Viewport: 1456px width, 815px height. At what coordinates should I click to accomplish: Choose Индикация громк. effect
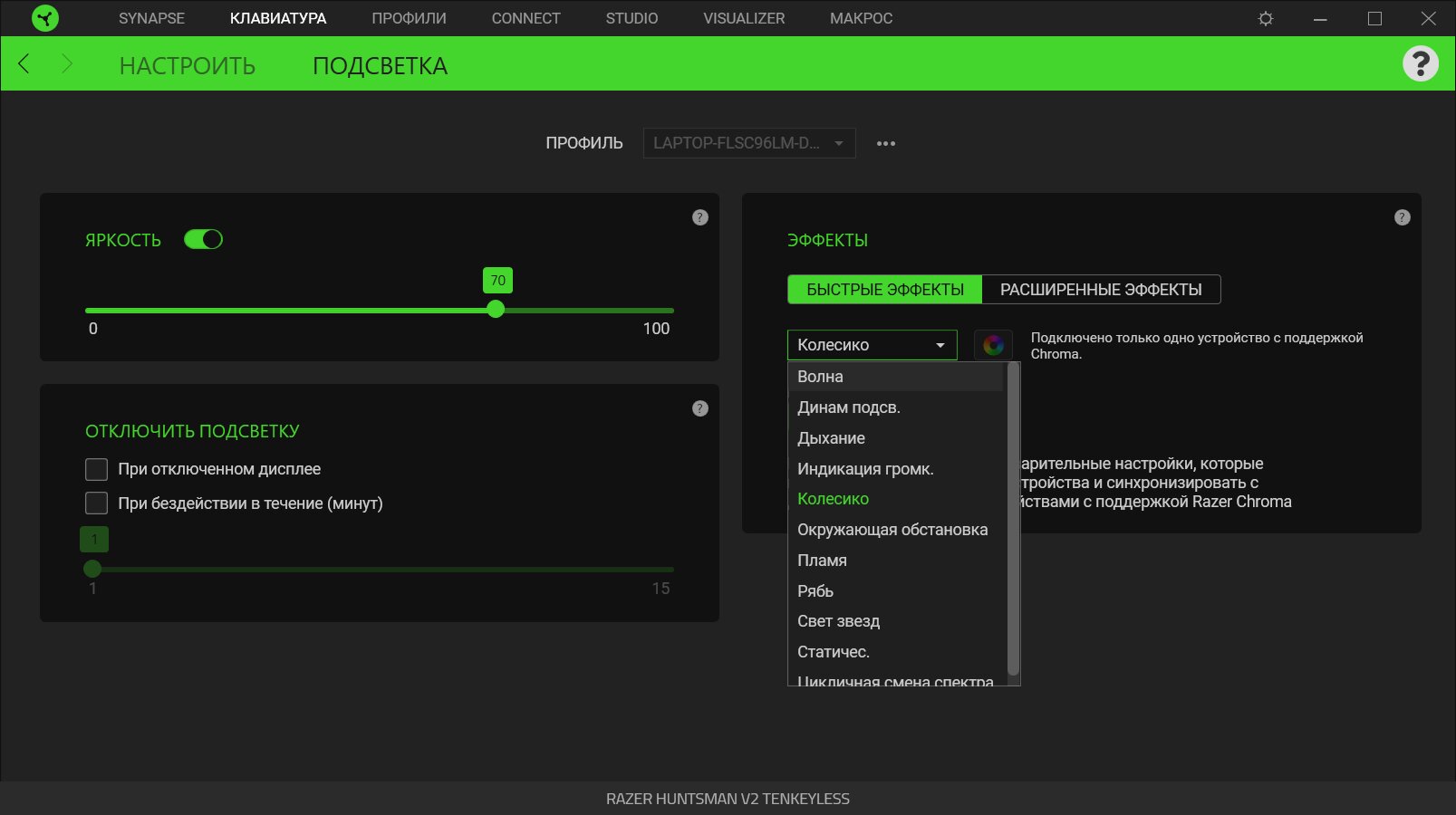tap(896, 469)
